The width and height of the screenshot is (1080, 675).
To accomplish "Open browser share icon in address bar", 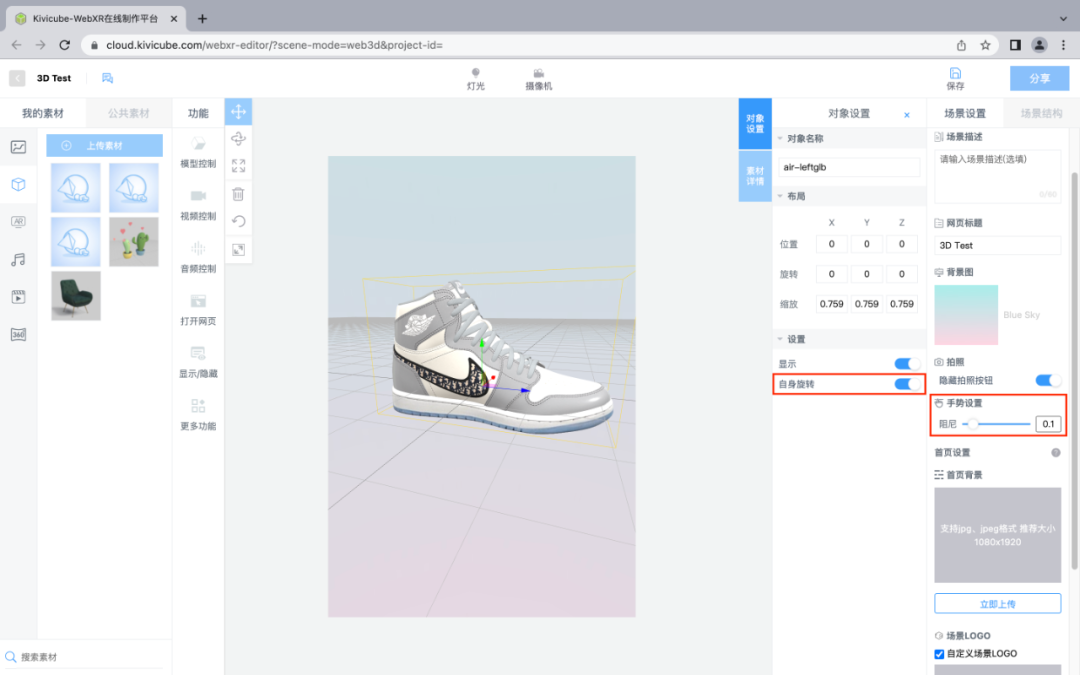I will coord(962,45).
